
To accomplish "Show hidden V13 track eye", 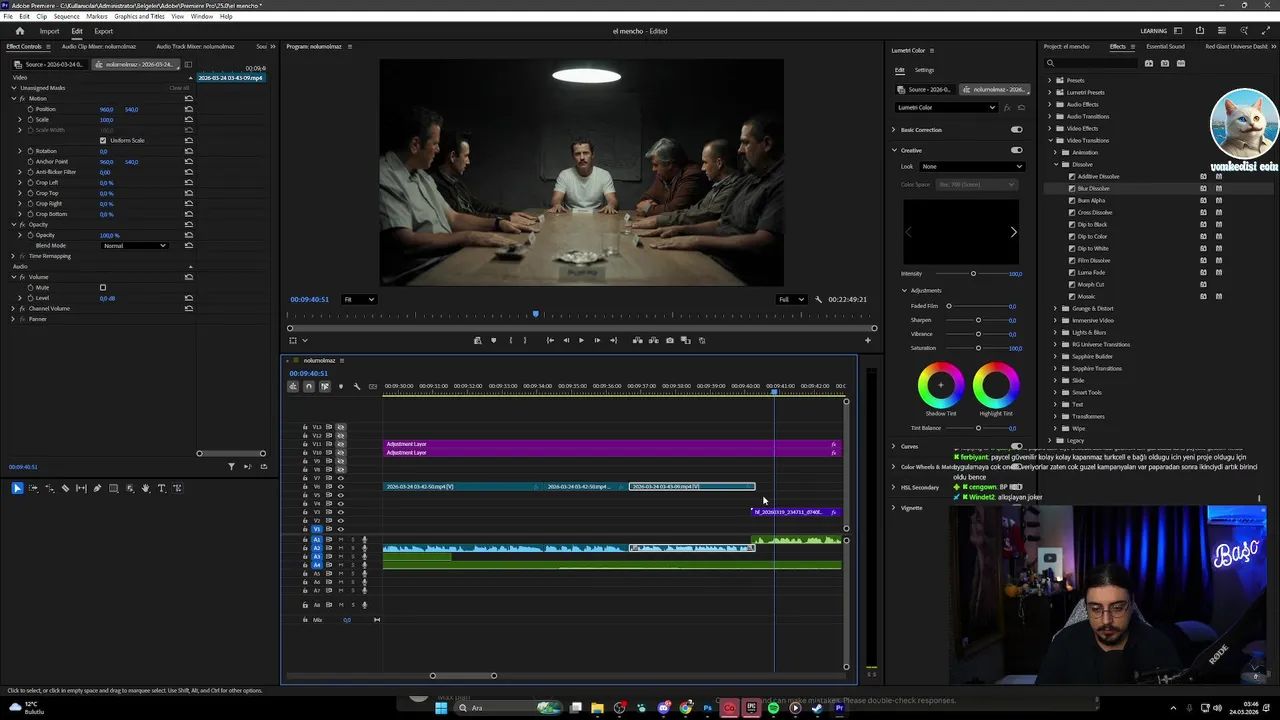I will click(x=340, y=427).
